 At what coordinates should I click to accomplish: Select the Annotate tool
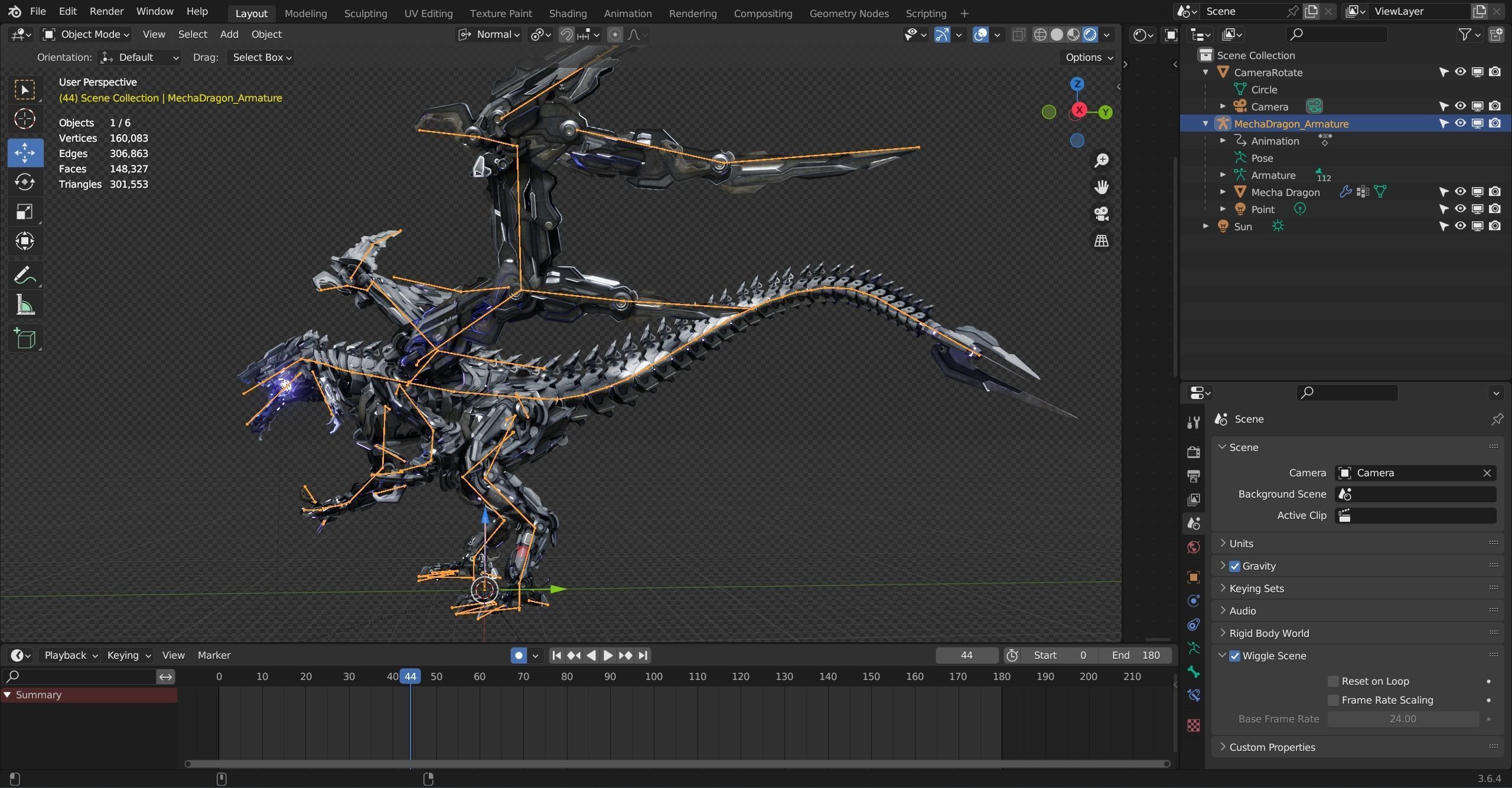point(25,275)
